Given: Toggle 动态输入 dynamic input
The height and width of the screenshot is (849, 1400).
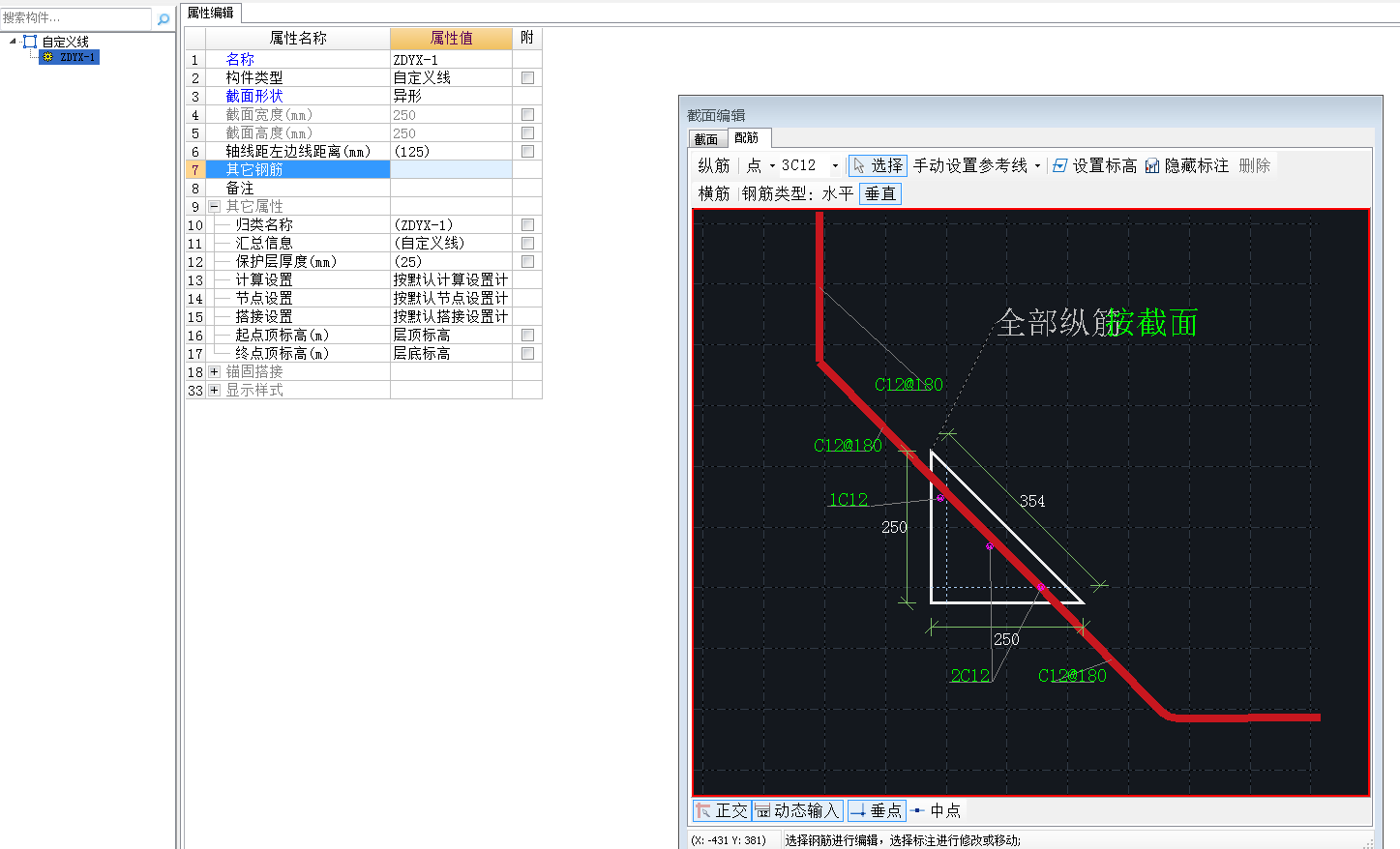Looking at the screenshot, I should click(798, 810).
